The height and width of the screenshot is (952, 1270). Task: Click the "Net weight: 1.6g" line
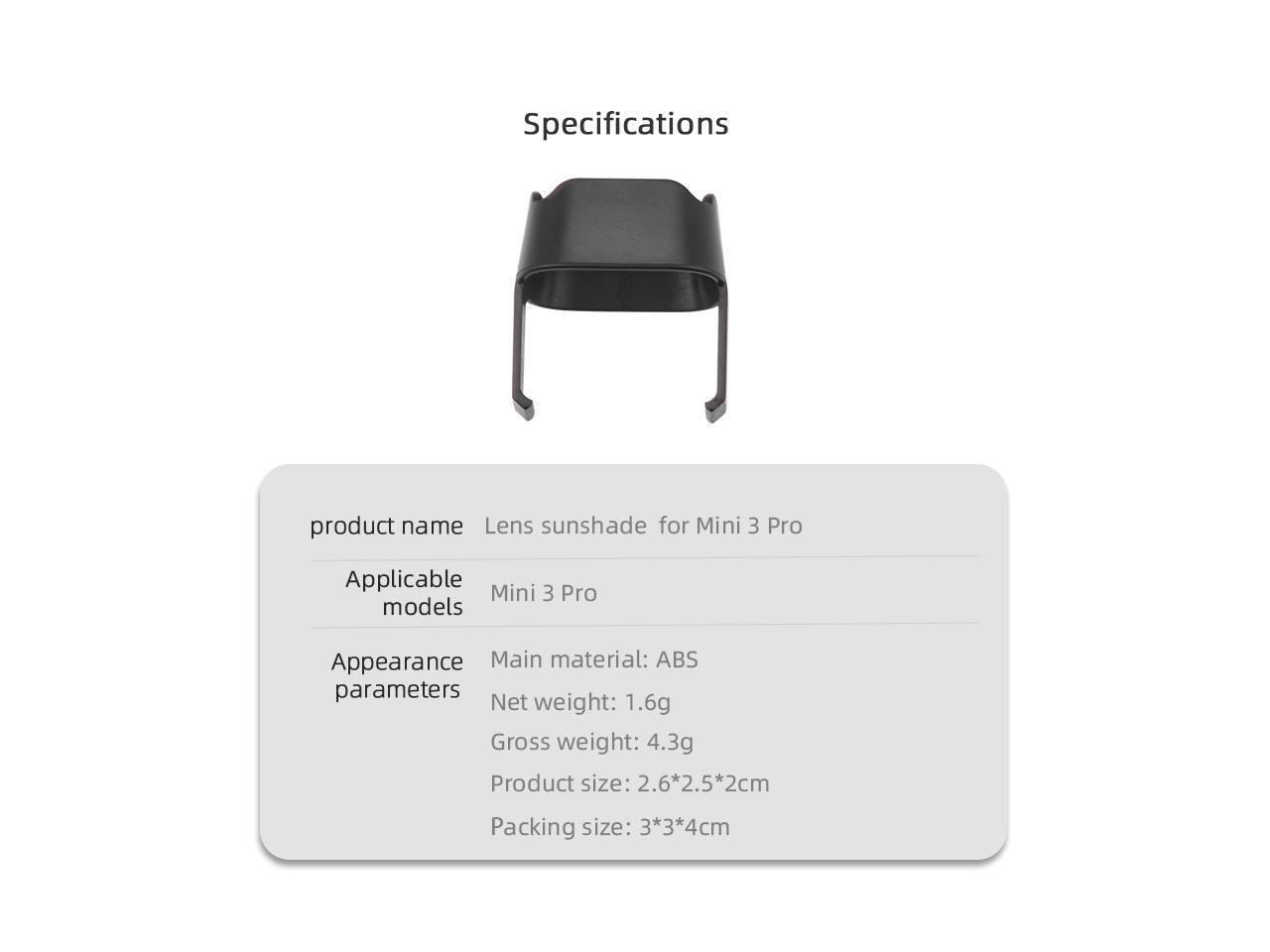579,702
